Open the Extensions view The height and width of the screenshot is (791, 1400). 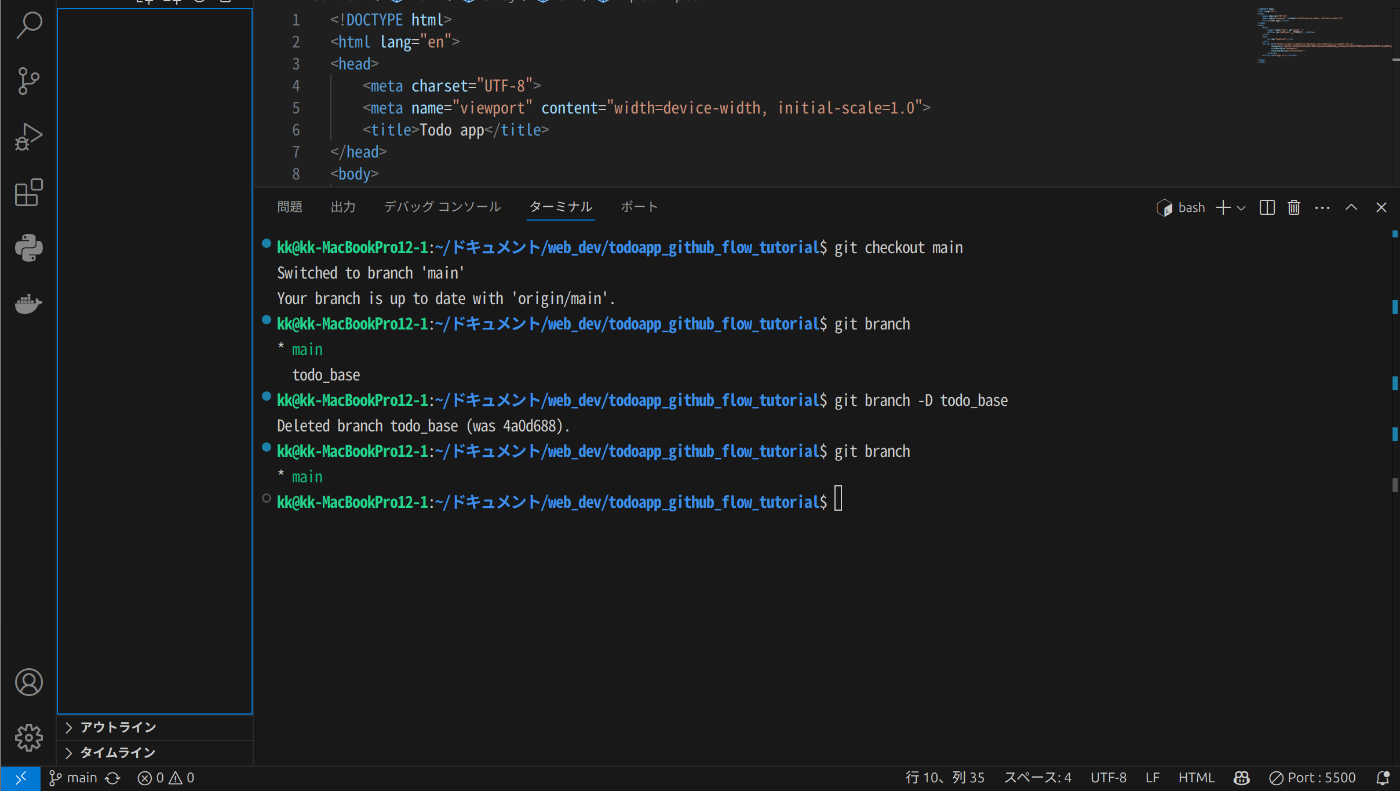click(29, 192)
